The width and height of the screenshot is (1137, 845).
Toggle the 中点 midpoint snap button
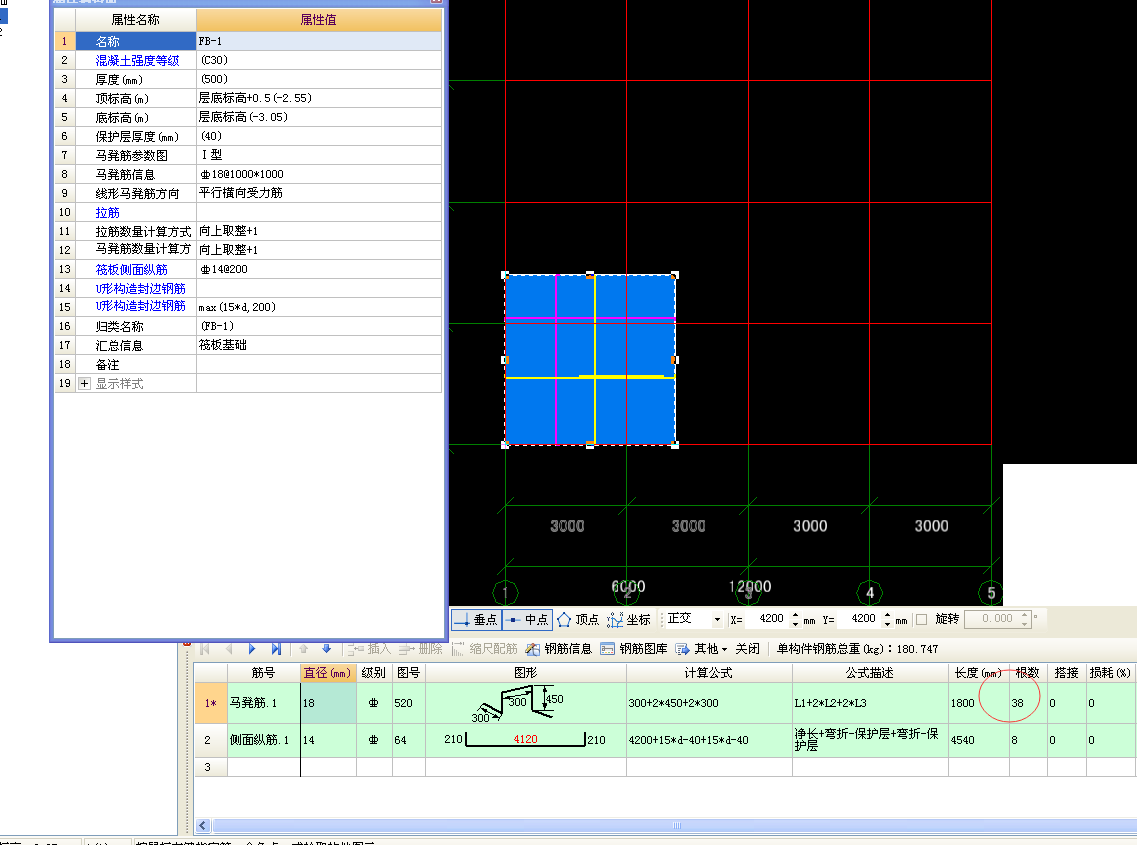[527, 619]
